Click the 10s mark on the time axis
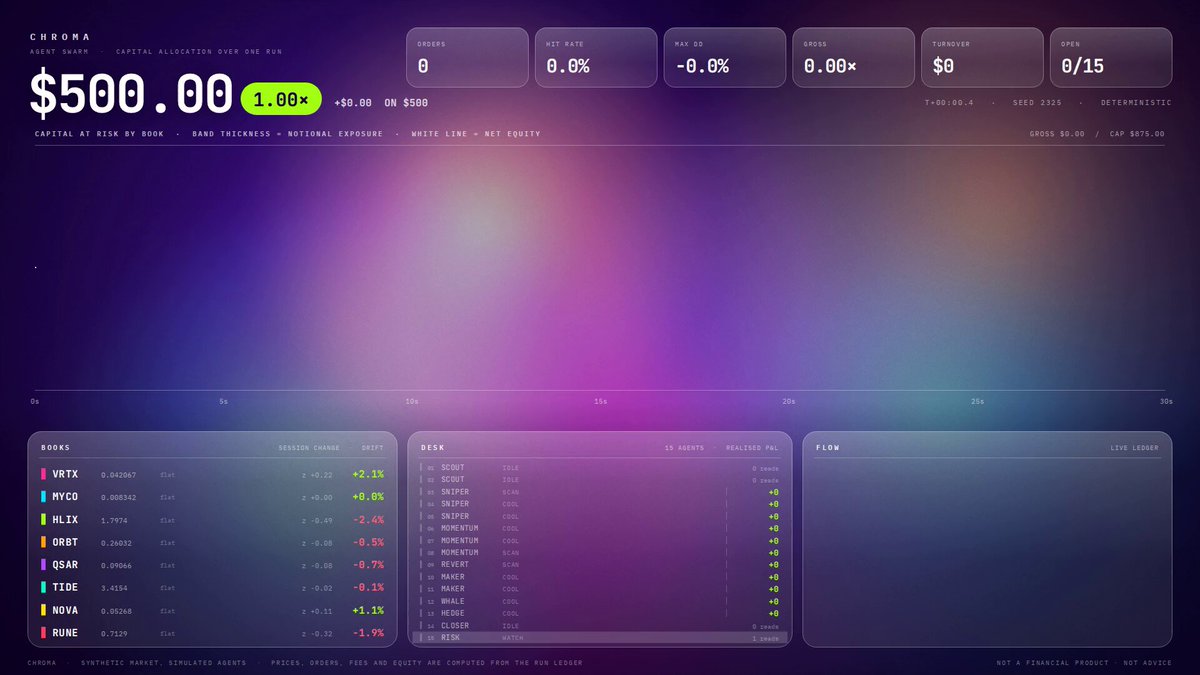 [411, 402]
